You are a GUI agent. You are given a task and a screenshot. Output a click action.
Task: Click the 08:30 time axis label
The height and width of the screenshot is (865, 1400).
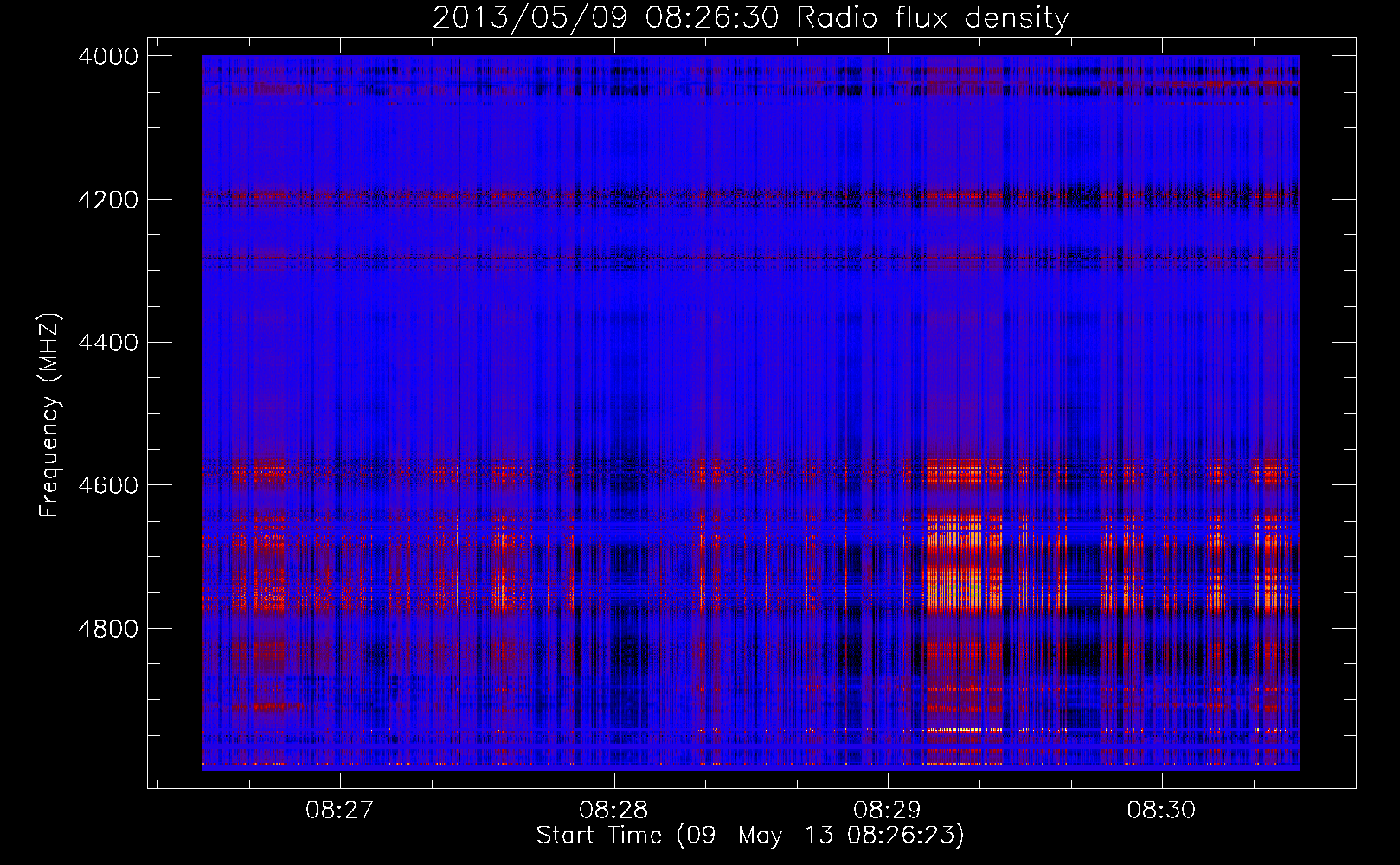[x=1161, y=811]
